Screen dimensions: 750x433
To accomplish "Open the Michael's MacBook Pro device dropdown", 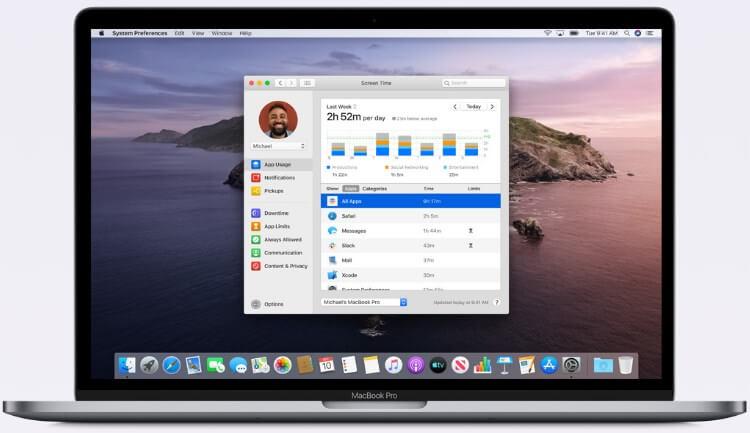I will (364, 302).
